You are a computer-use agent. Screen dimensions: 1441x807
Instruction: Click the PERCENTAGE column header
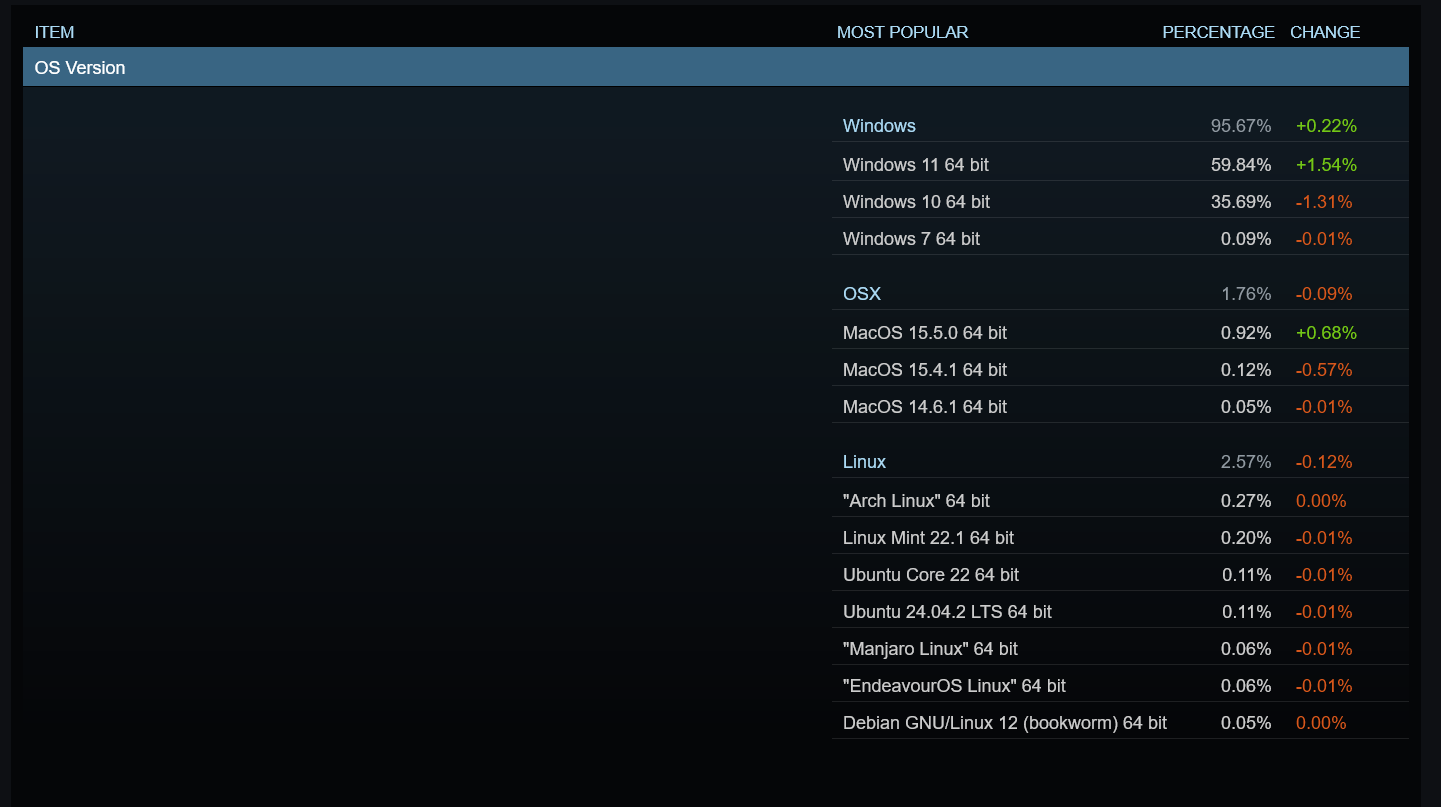[x=1218, y=32]
